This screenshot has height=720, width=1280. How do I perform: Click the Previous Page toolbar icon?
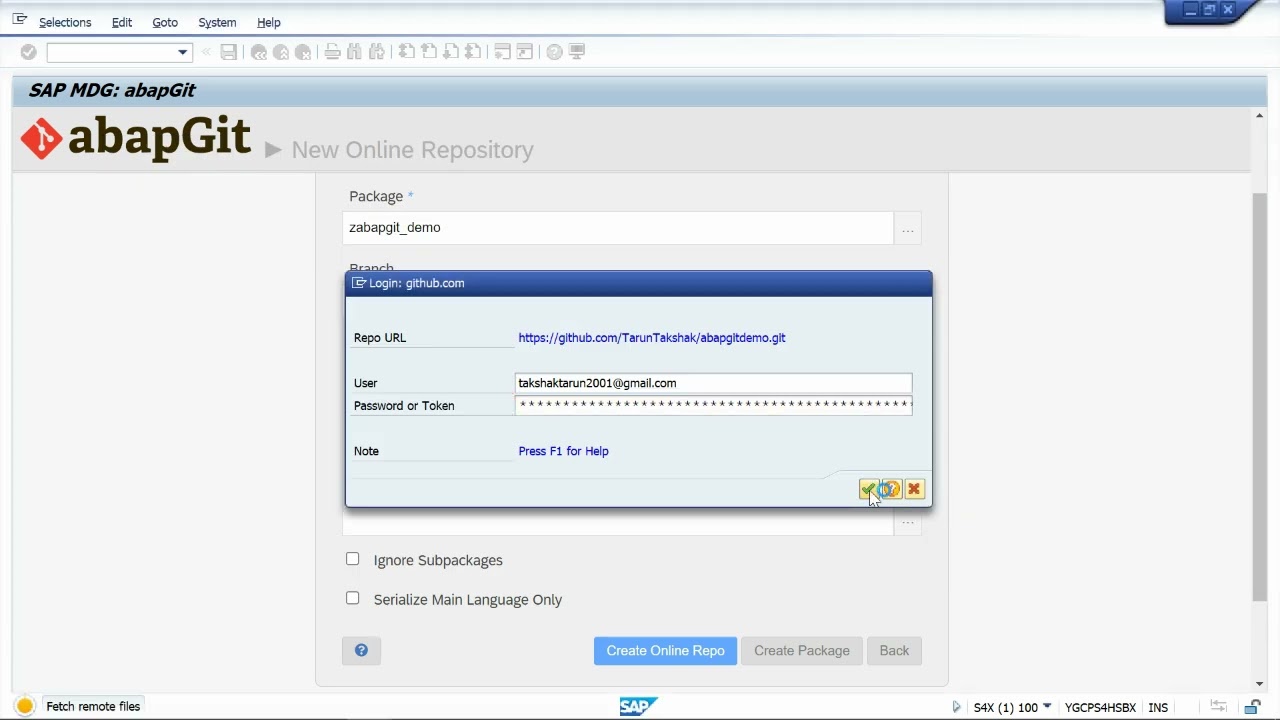(x=428, y=52)
